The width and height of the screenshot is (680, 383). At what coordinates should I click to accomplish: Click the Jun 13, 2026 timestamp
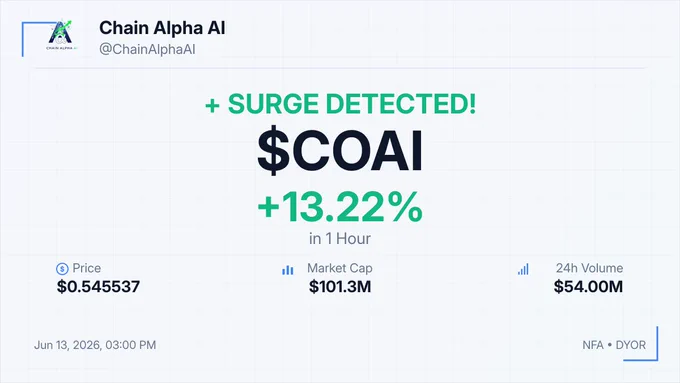95,345
